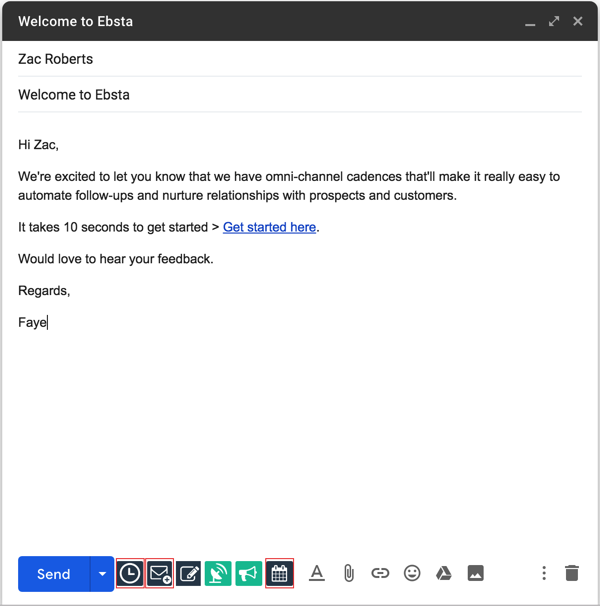Open the calendar icon in toolbar

click(x=279, y=574)
